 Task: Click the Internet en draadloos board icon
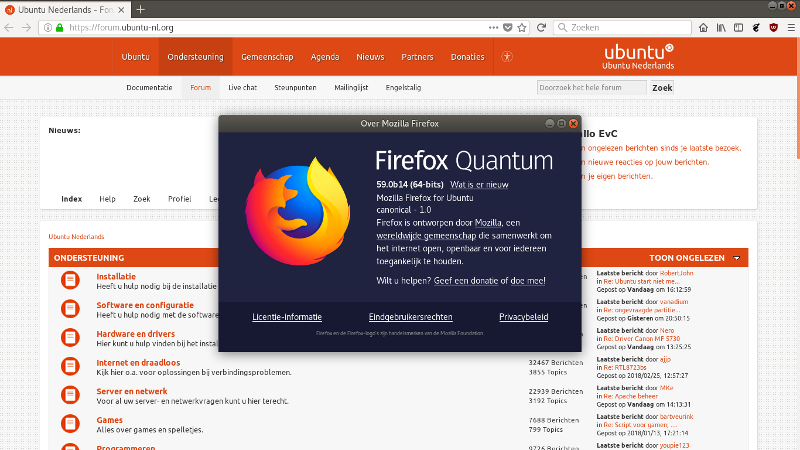(x=70, y=366)
